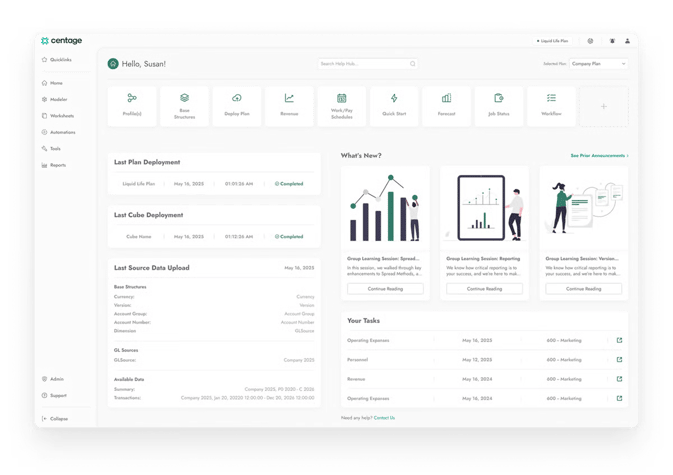Viewport: 673px width, 475px height.
Task: Go to Modeler in the sidebar
Action: [56, 99]
